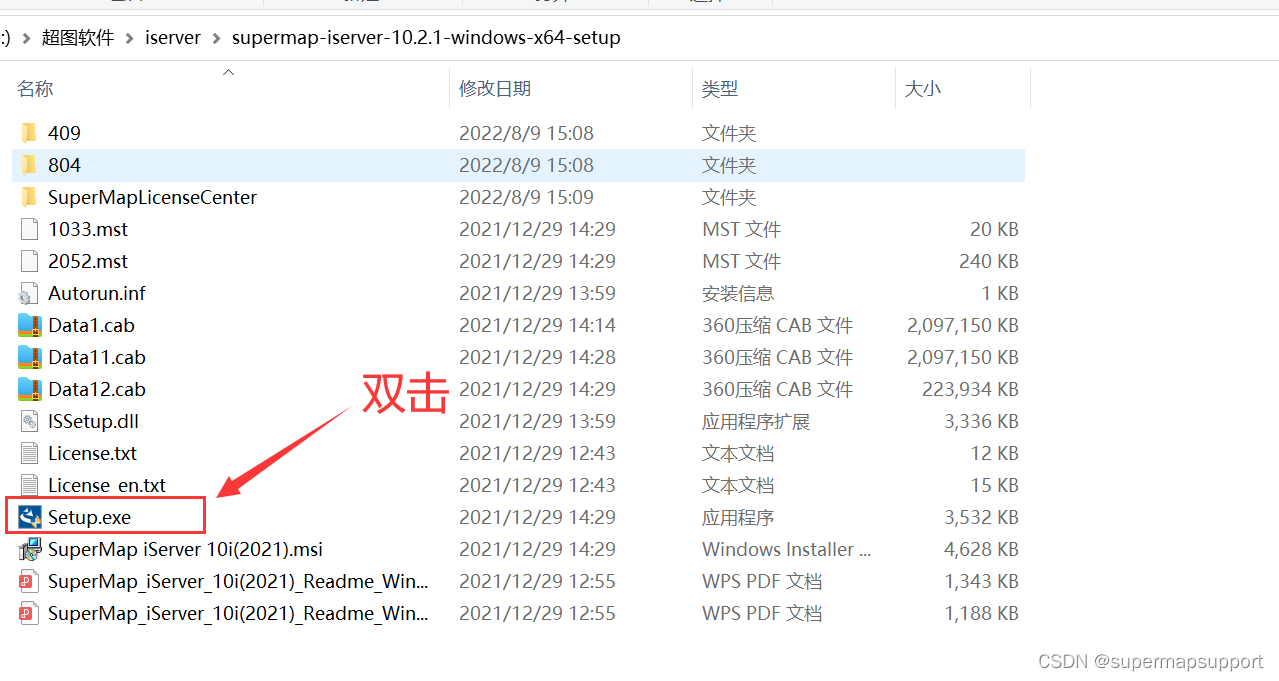Open the SuperMap iServer 10i(2021).msi installer icon

[x=30, y=549]
